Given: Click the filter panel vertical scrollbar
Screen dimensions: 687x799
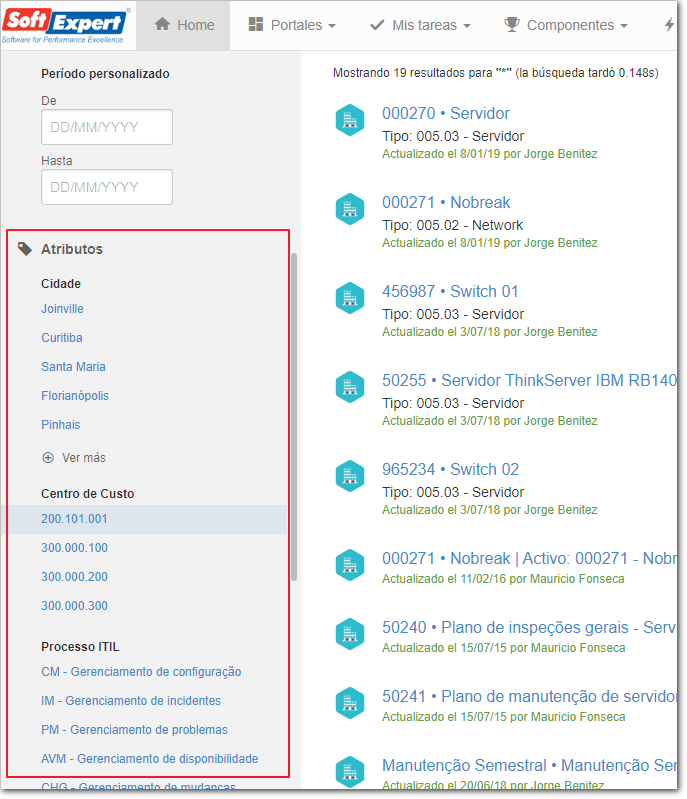Looking at the screenshot, I should point(294,417).
